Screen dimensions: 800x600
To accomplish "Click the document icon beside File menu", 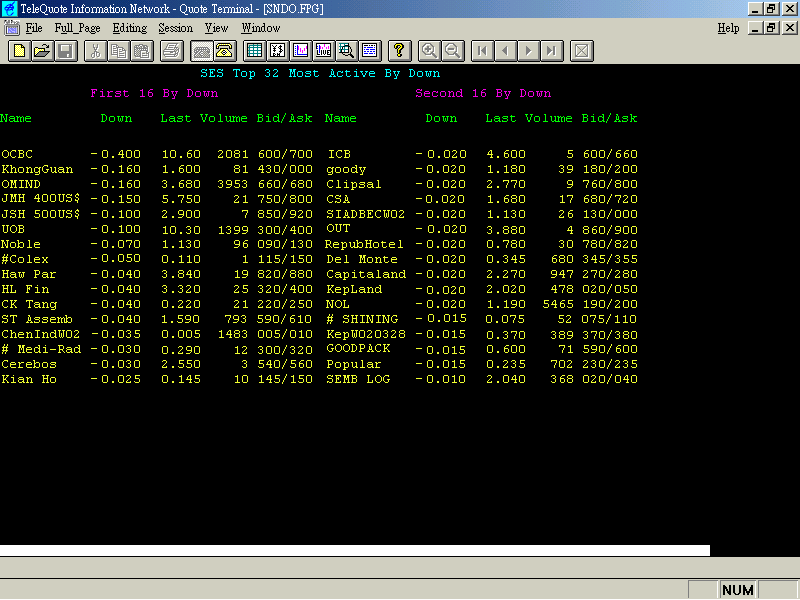I will 11,28.
